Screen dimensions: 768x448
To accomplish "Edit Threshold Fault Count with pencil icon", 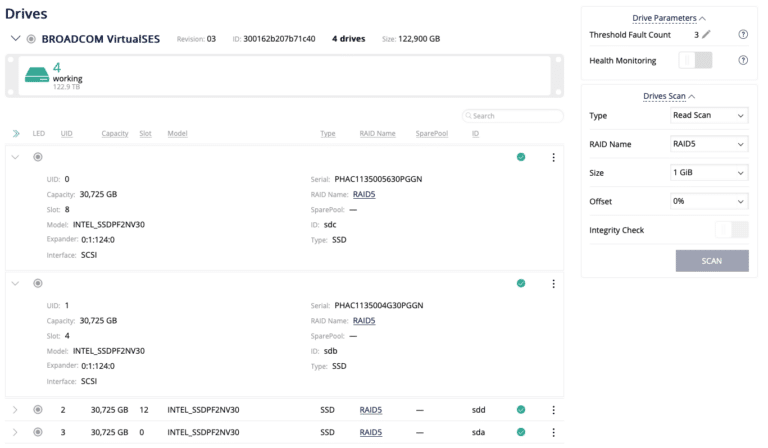I will (x=706, y=34).
